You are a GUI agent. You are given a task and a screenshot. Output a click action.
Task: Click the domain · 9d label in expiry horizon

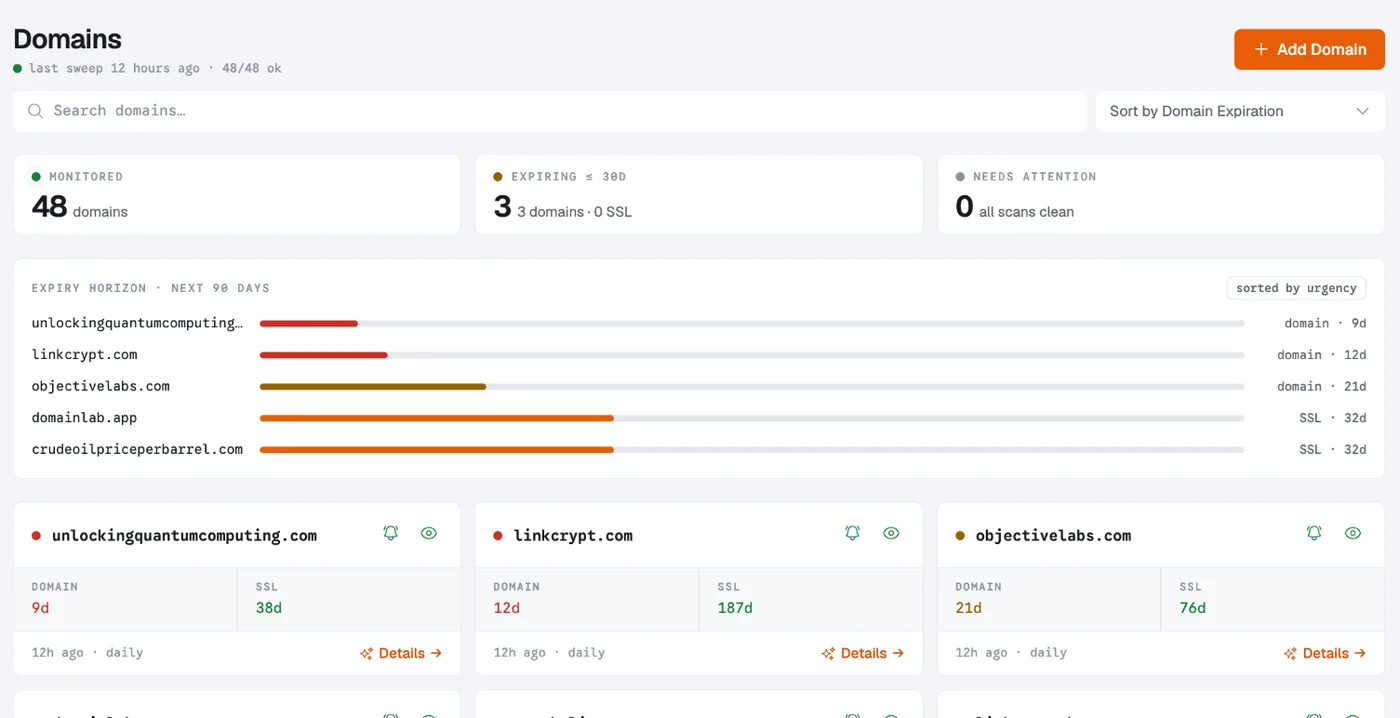(1325, 323)
